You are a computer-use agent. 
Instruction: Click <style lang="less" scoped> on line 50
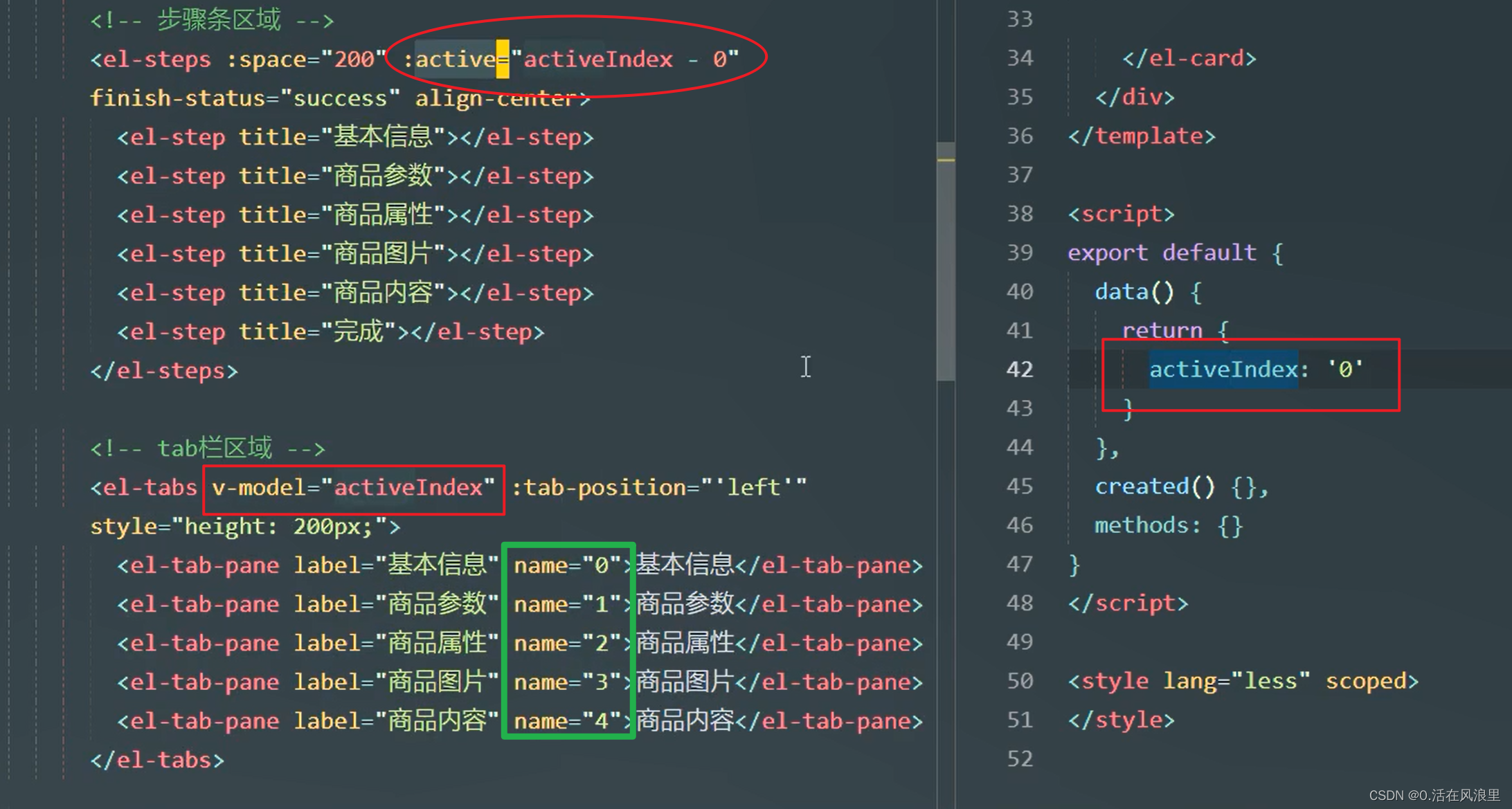point(1243,681)
